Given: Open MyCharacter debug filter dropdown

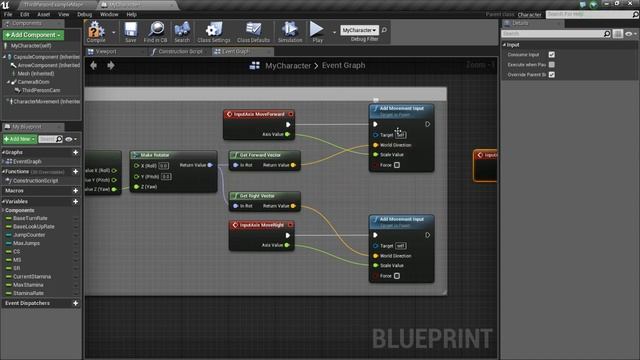Looking at the screenshot, I should click(359, 30).
